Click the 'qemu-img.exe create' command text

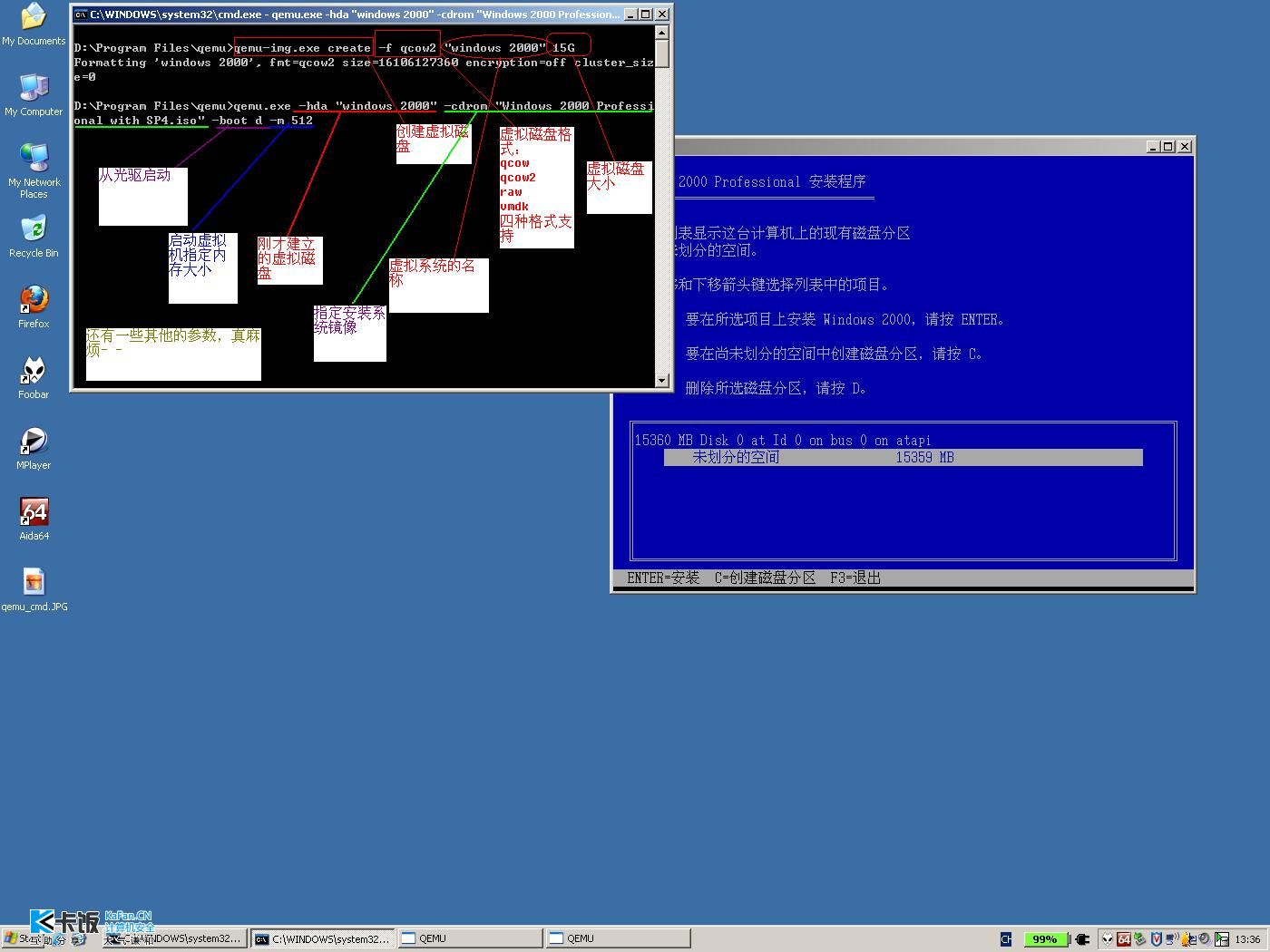pos(302,48)
